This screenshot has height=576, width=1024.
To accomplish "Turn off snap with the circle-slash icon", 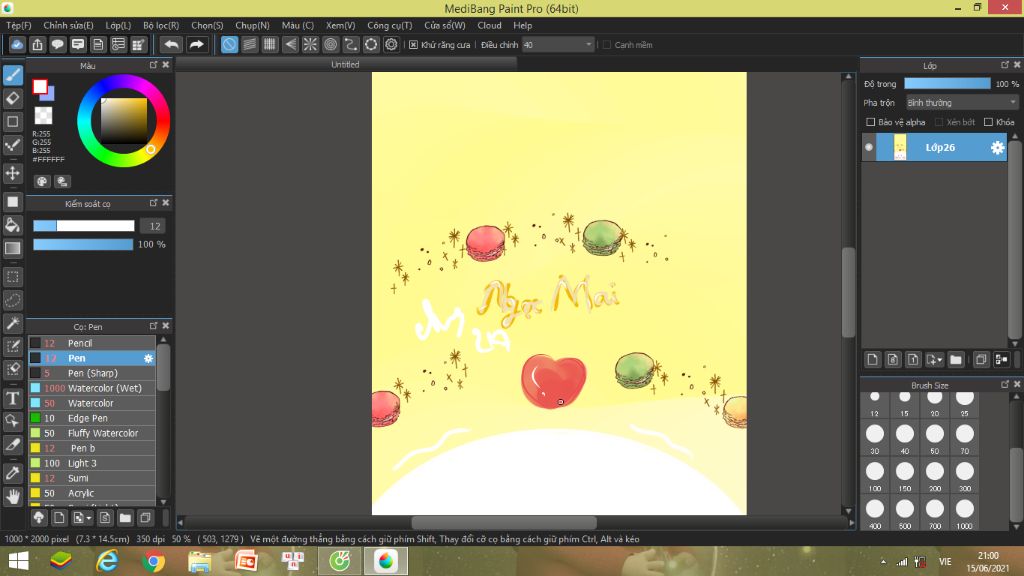I will (x=229, y=44).
